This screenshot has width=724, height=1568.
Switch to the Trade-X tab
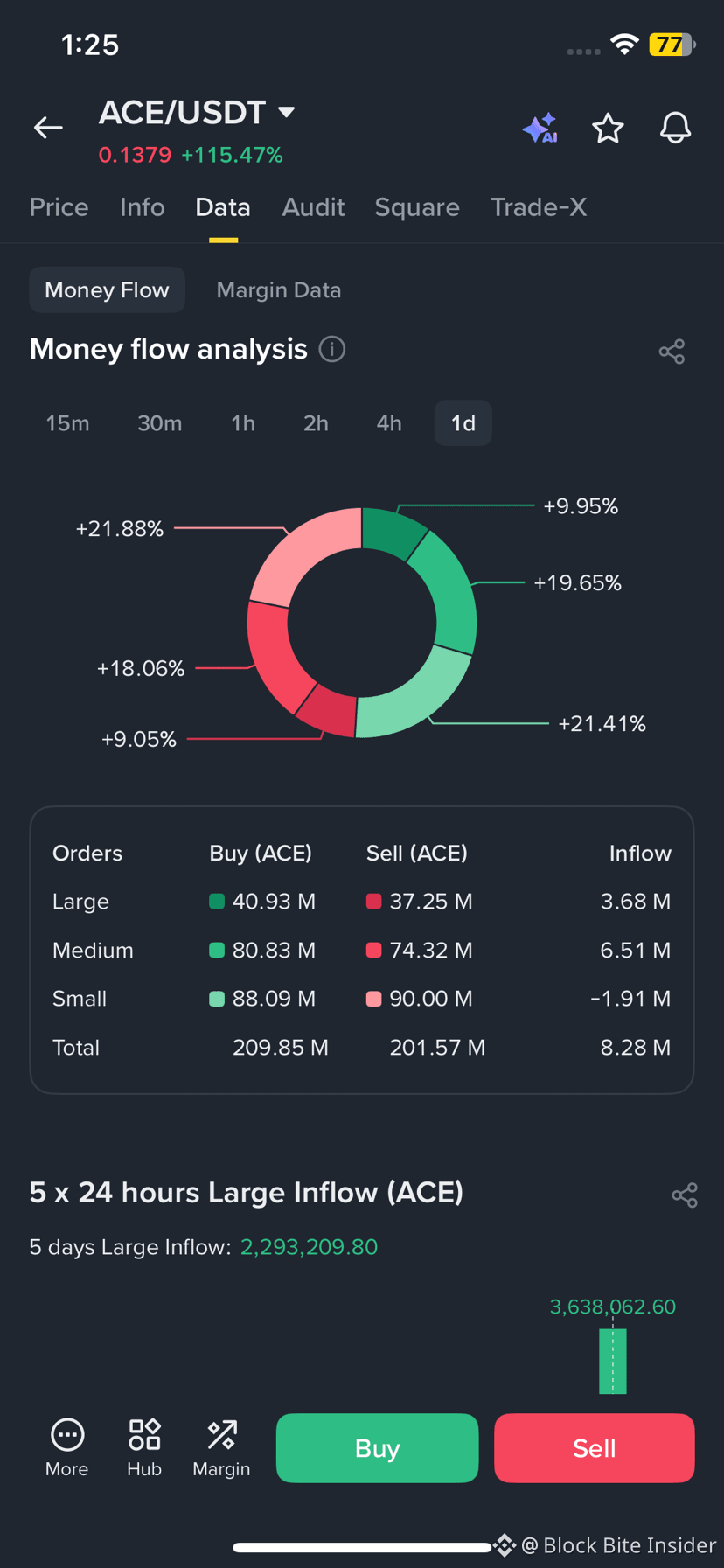539,207
